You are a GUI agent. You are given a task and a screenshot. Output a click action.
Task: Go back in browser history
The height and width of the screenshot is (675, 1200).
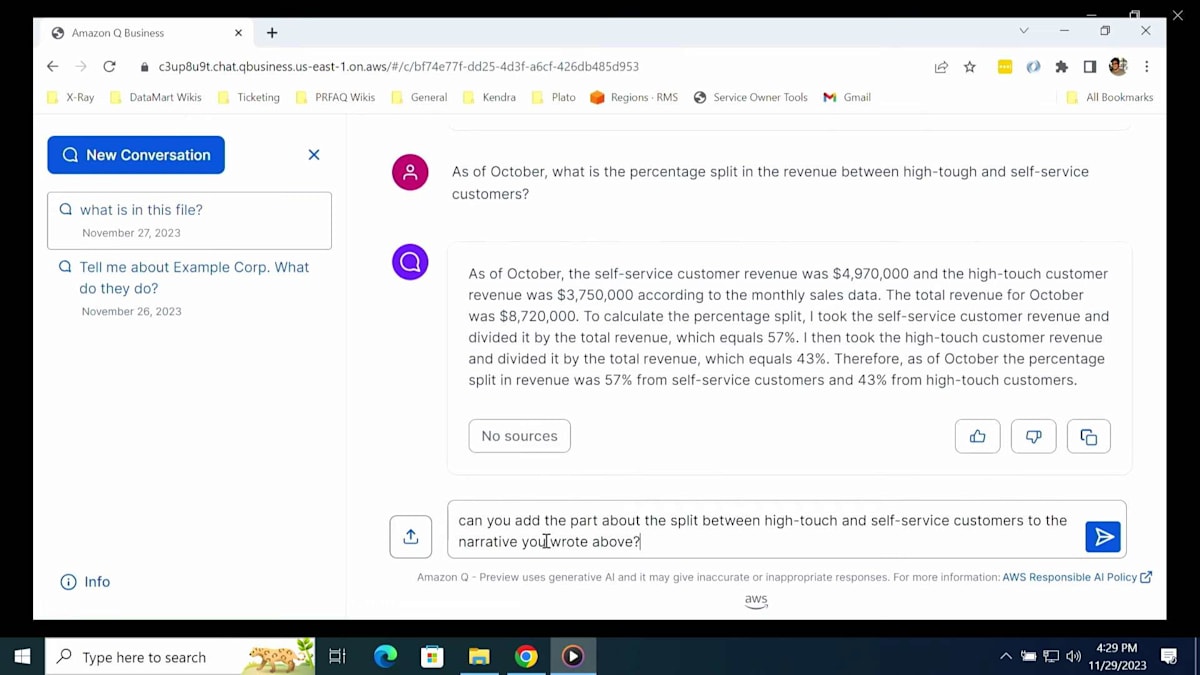point(52,67)
